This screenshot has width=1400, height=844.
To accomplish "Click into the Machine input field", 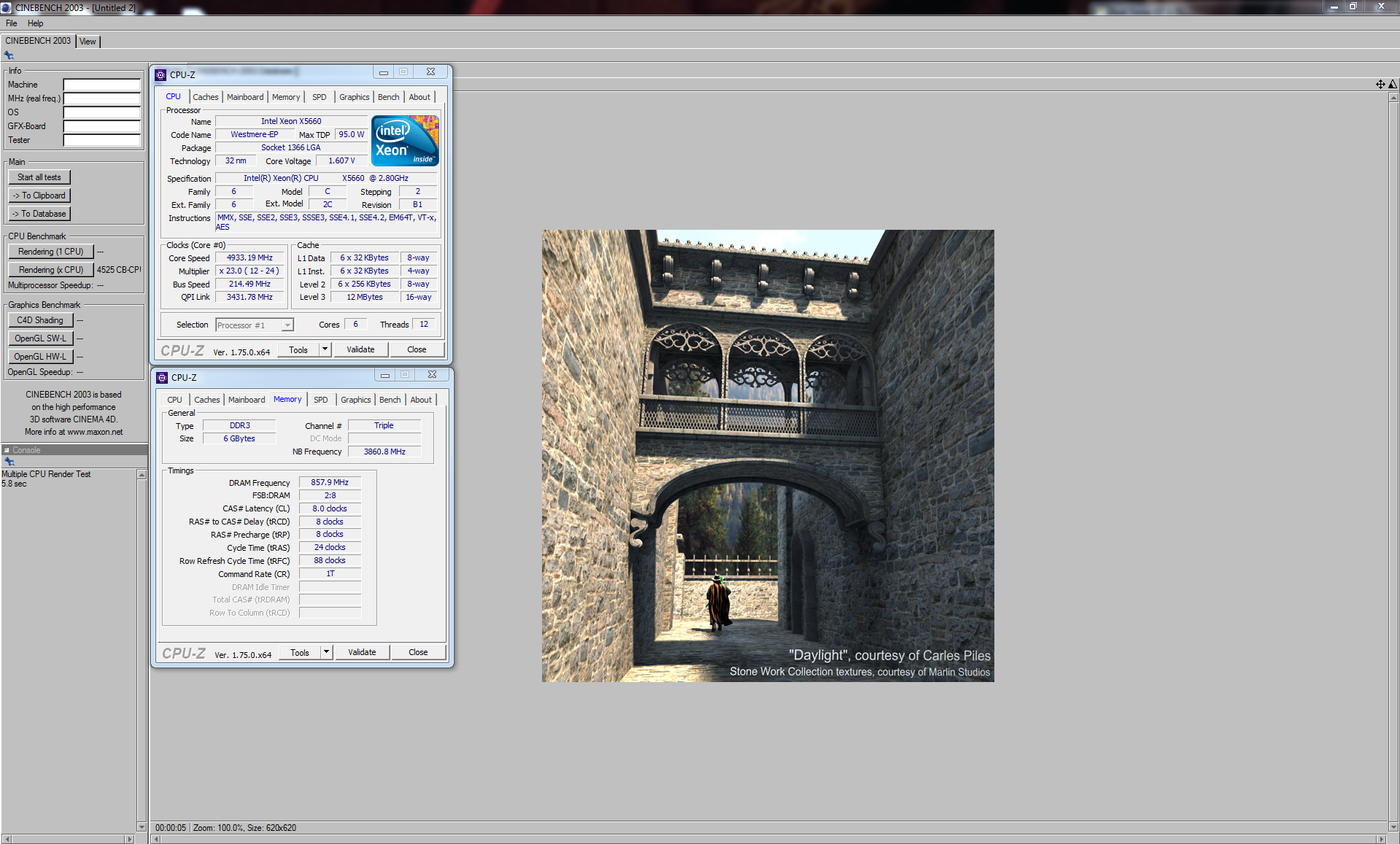I will [x=101, y=85].
